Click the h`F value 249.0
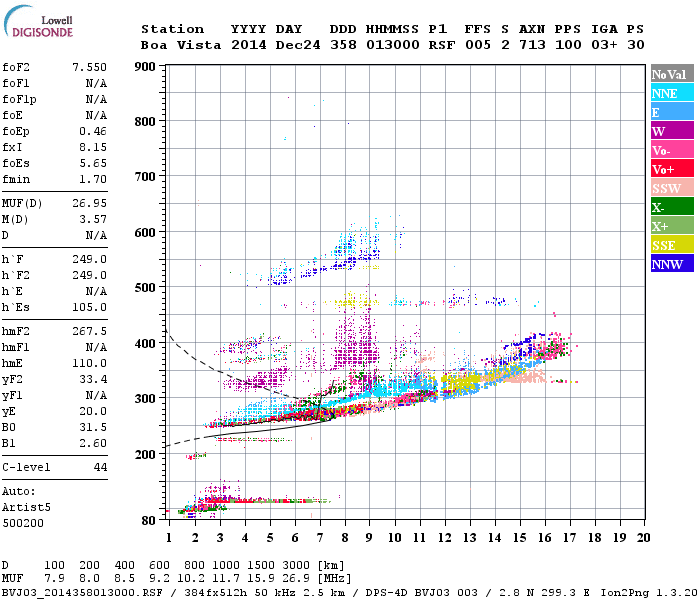Image resolution: width=700 pixels, height=600 pixels. [x=89, y=259]
